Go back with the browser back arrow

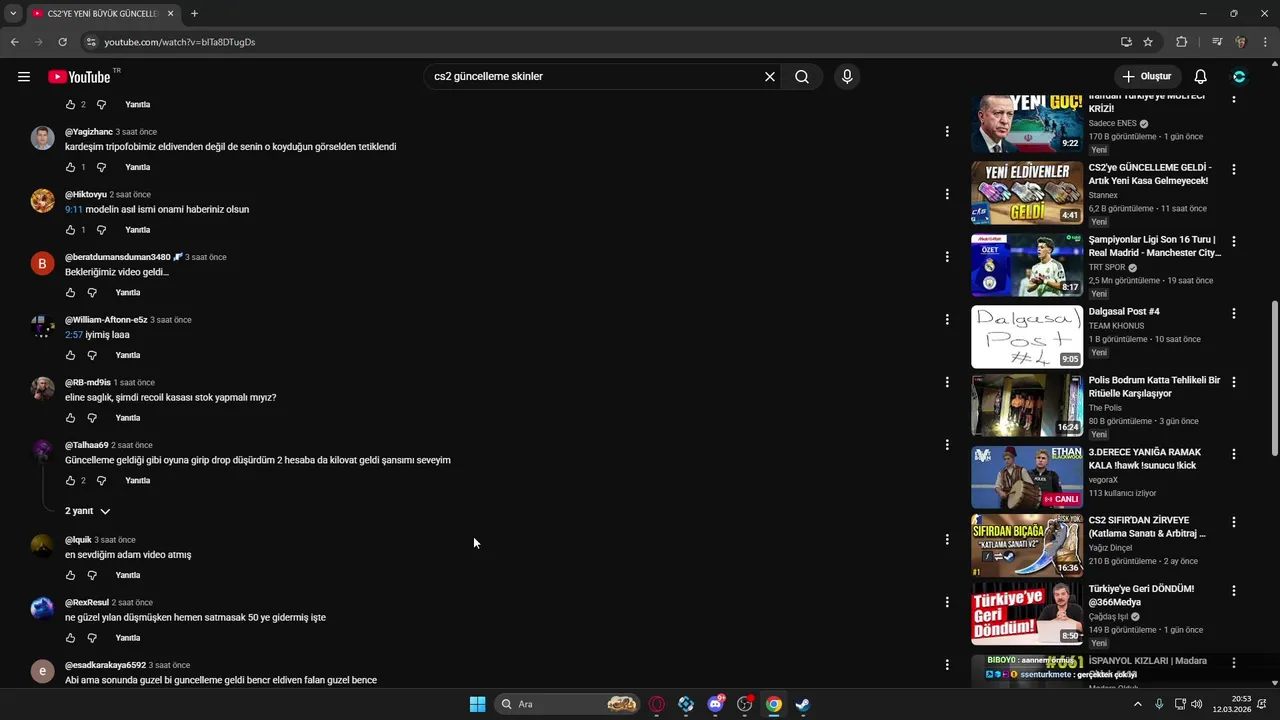[x=14, y=42]
